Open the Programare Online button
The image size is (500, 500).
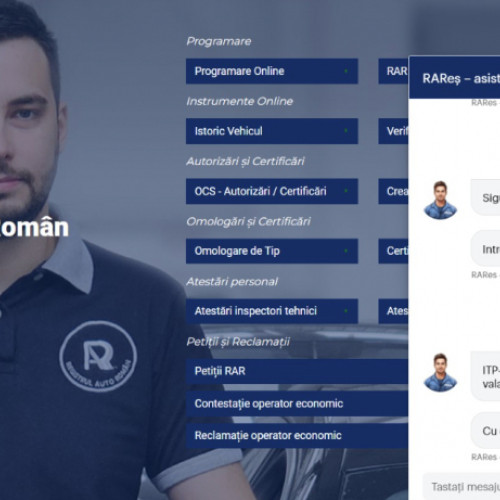click(x=272, y=71)
